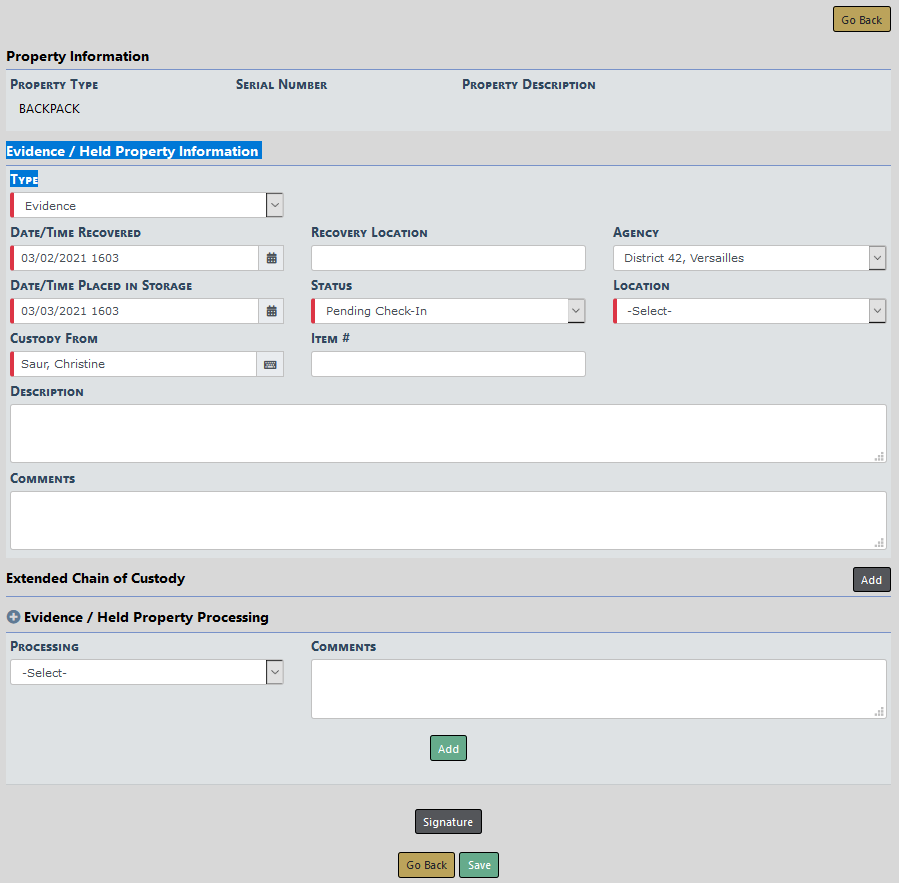Screen dimensions: 899x883
Task: Click the top Go Back button
Action: [861, 20]
